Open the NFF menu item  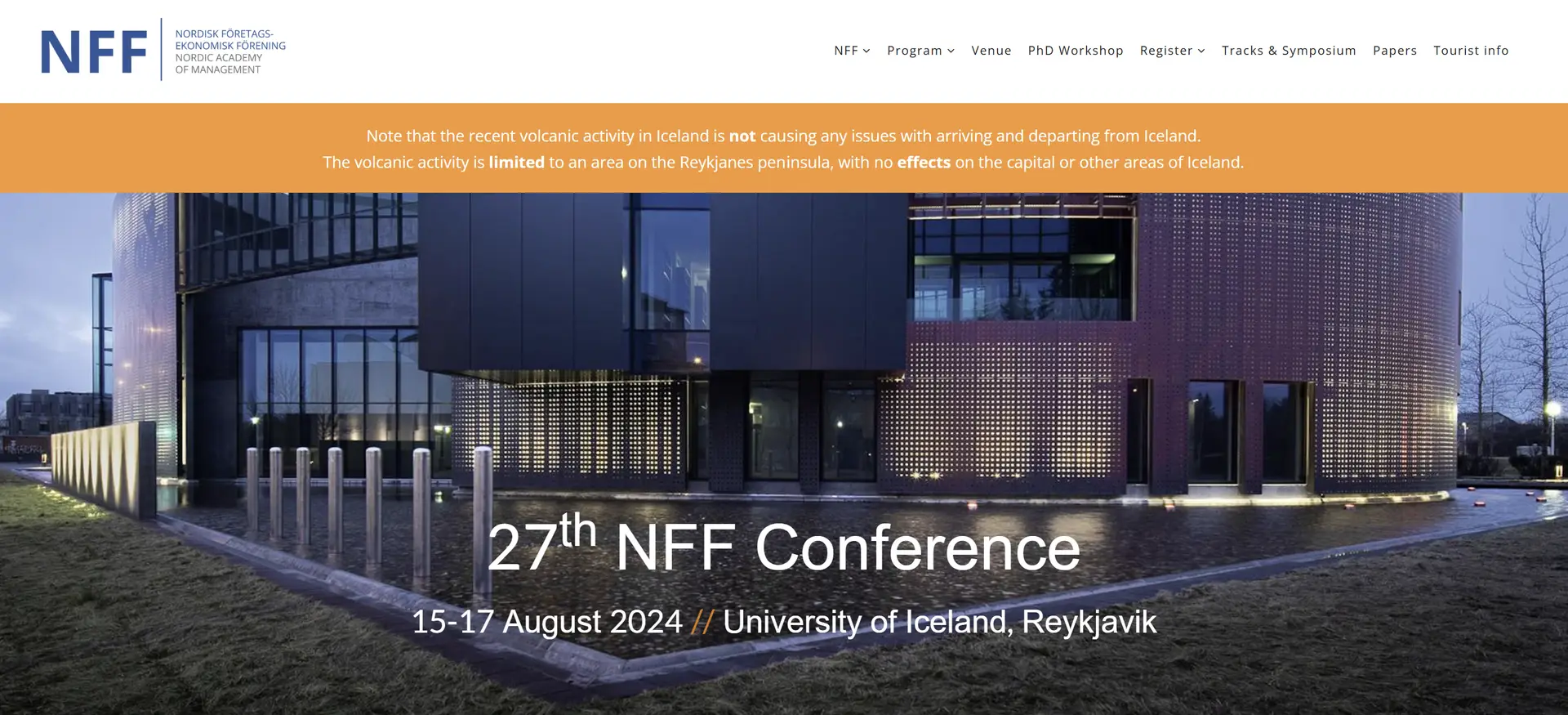pyautogui.click(x=846, y=51)
